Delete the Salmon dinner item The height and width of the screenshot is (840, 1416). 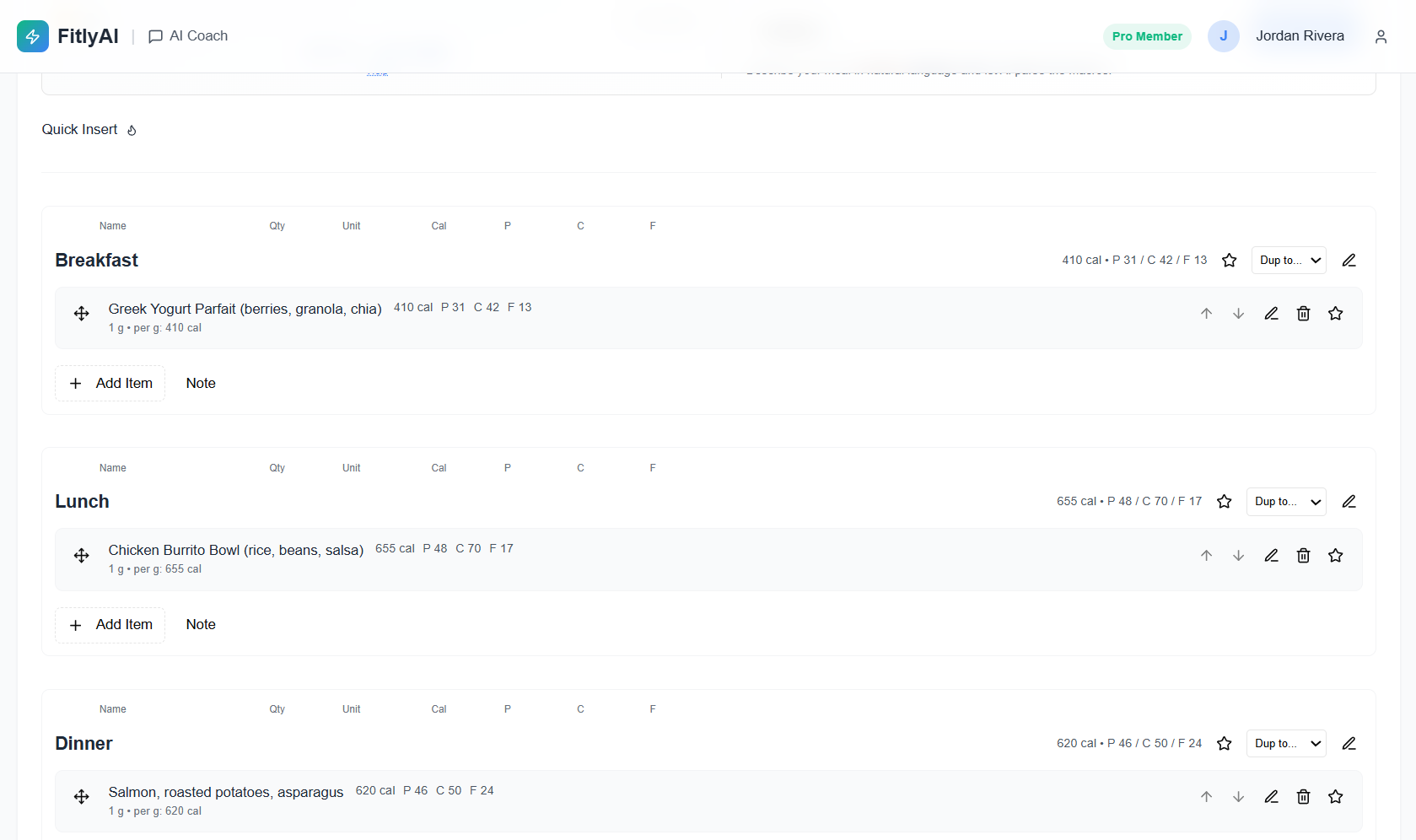pos(1303,796)
